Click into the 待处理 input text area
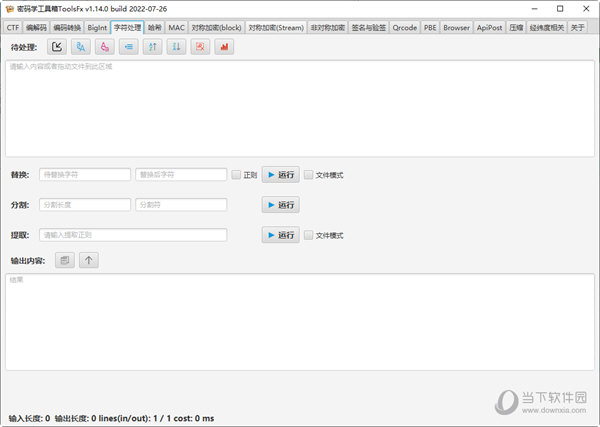Viewport: 600px width, 427px height. click(300, 108)
